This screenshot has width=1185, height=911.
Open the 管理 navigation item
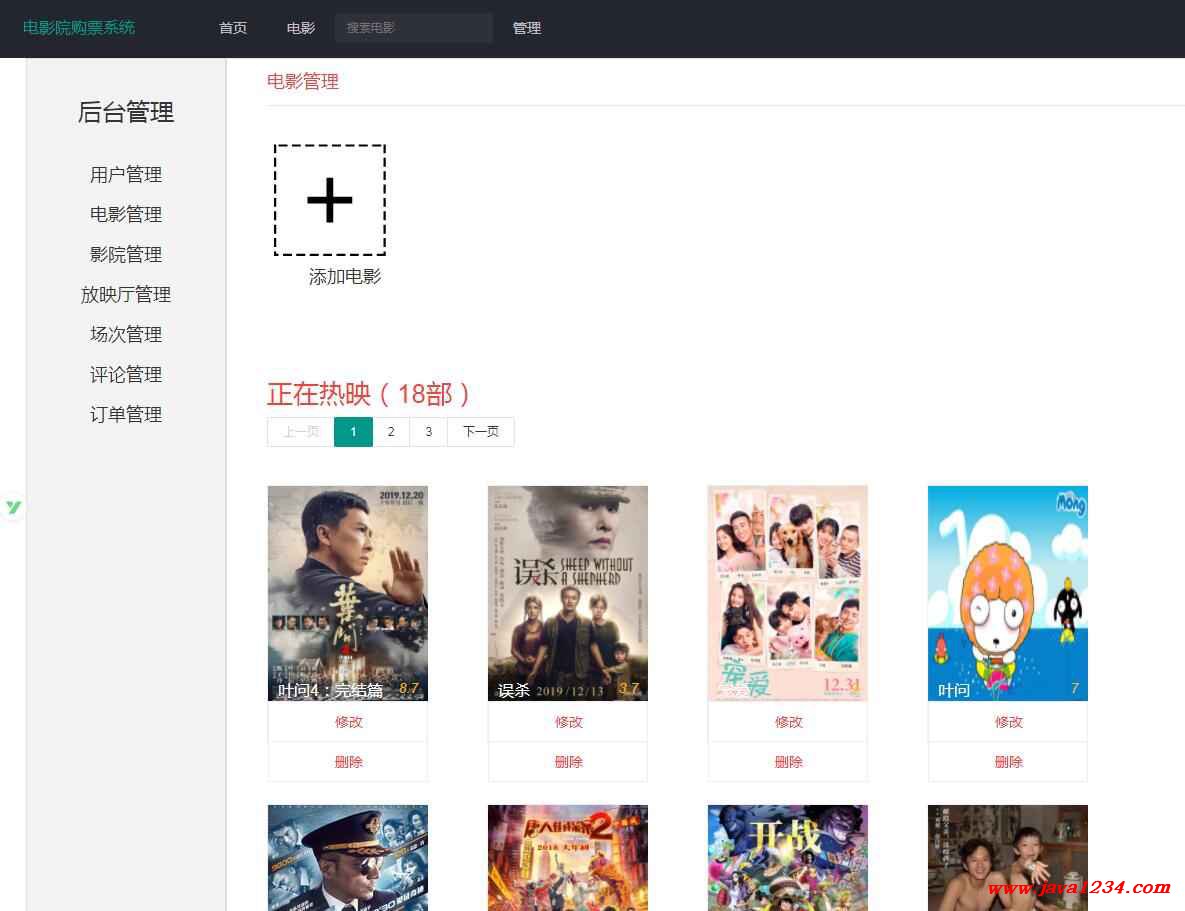pyautogui.click(x=527, y=28)
